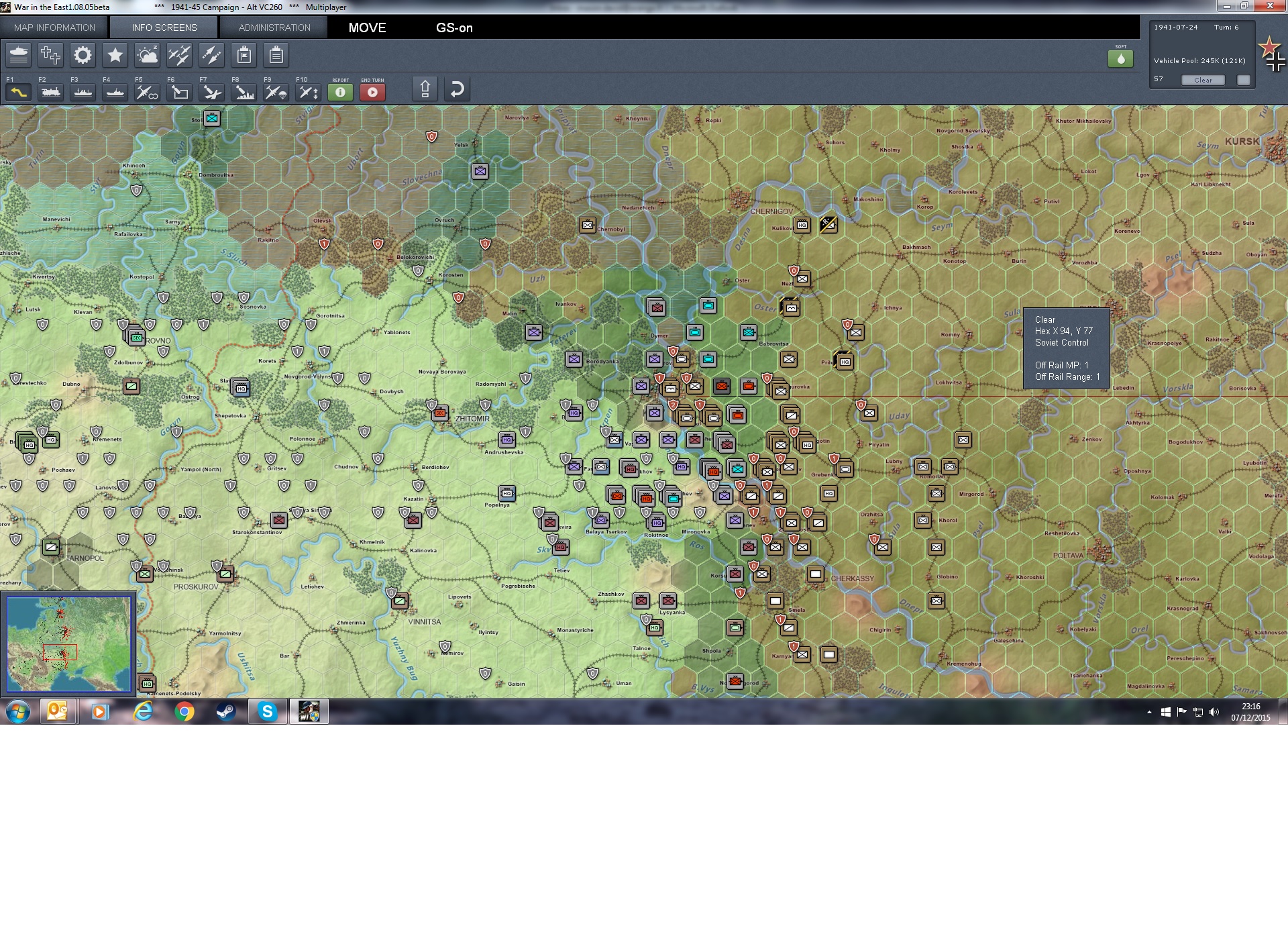Viewport: 1288px width, 928px height.
Task: Click the up-arrow button beside END TURN
Action: pos(425,89)
